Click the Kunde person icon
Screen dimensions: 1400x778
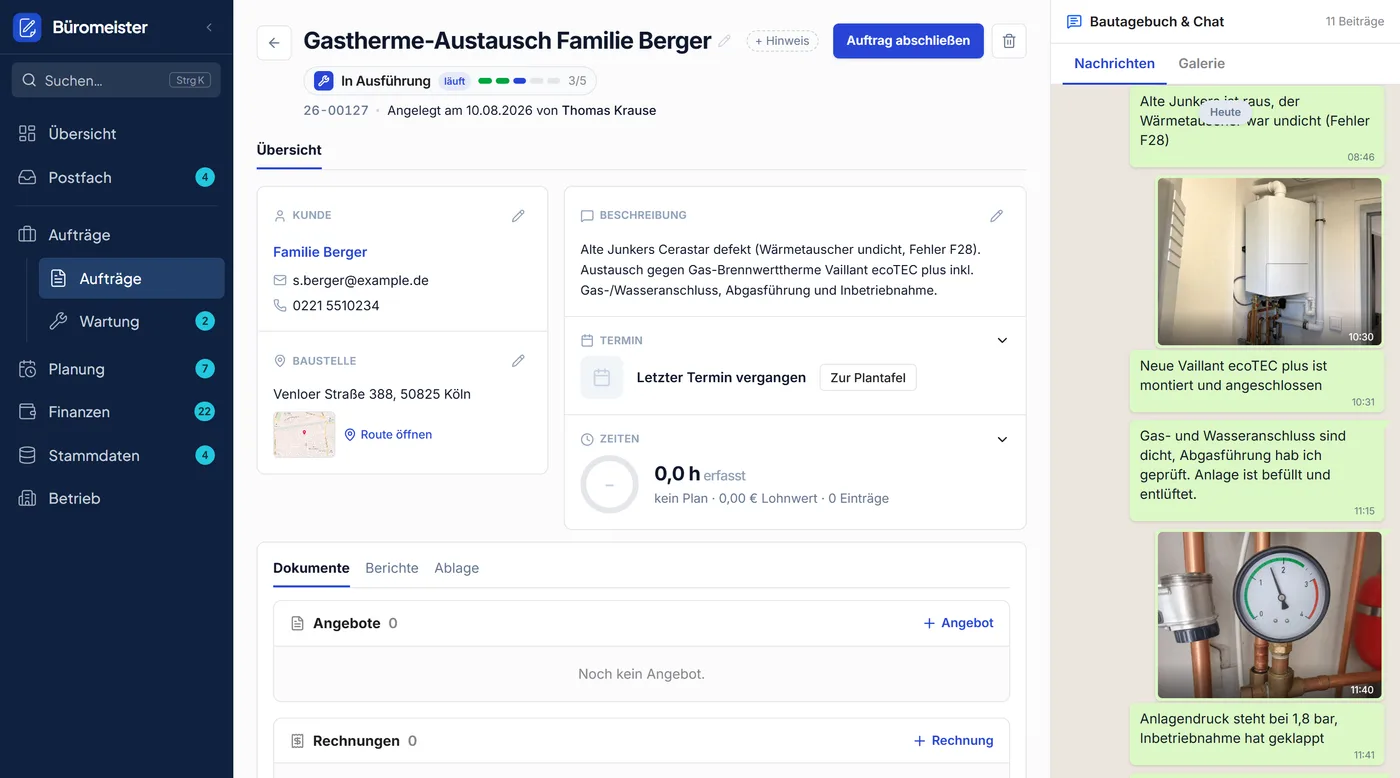click(280, 215)
